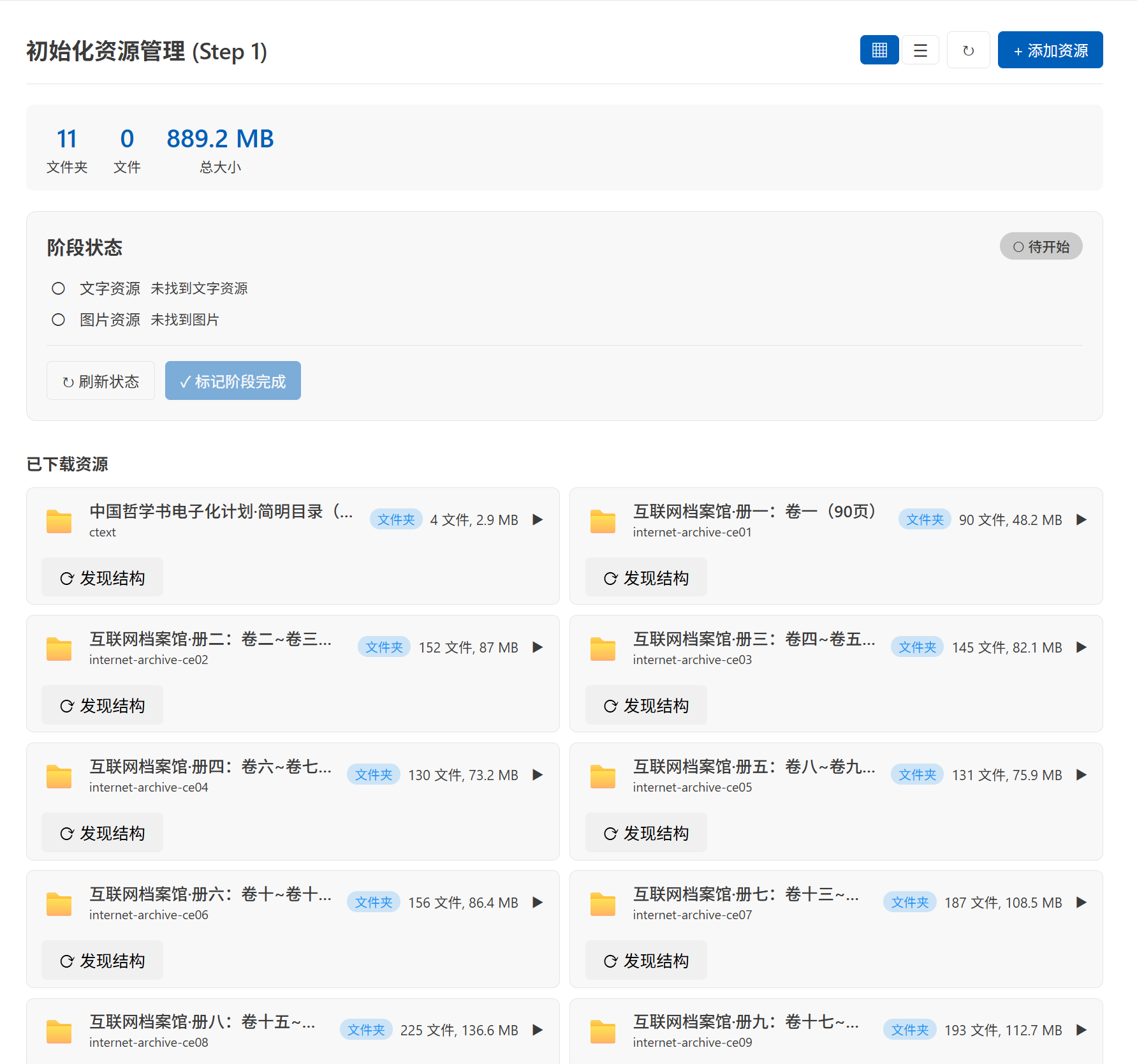Click 发现结构 for internet-archive-ce03

coord(646,706)
